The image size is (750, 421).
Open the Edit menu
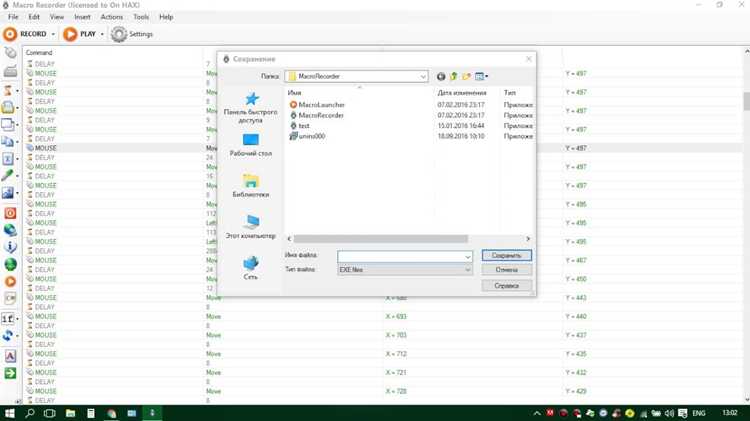(34, 17)
